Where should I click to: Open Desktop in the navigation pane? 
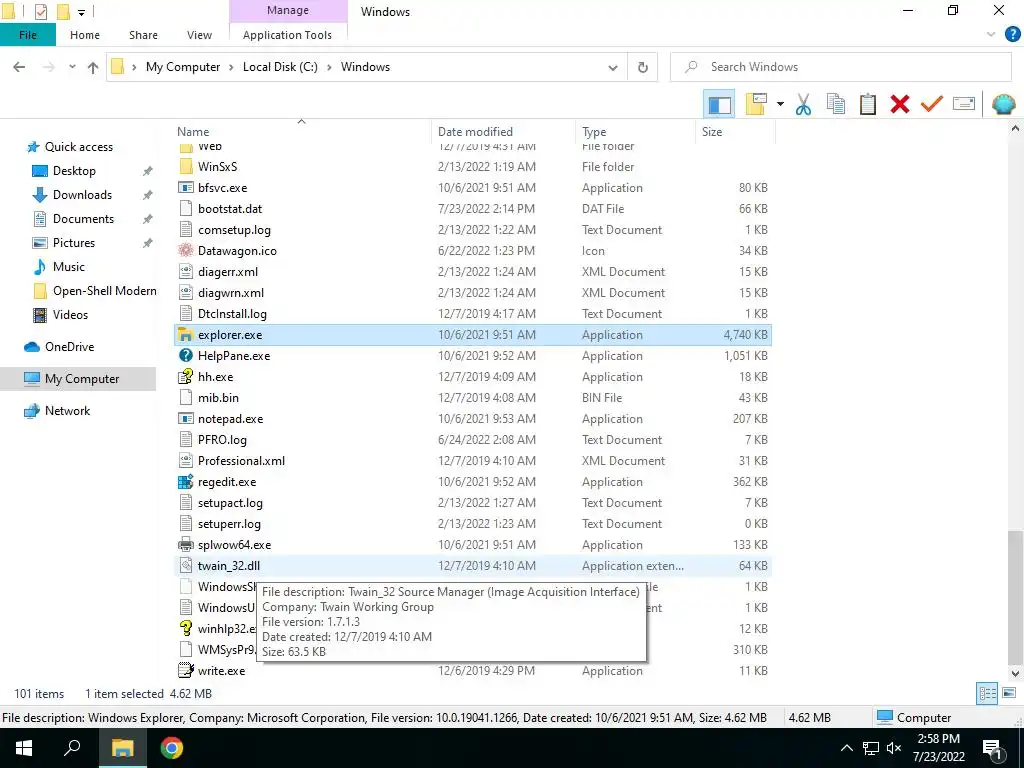tap(74, 171)
